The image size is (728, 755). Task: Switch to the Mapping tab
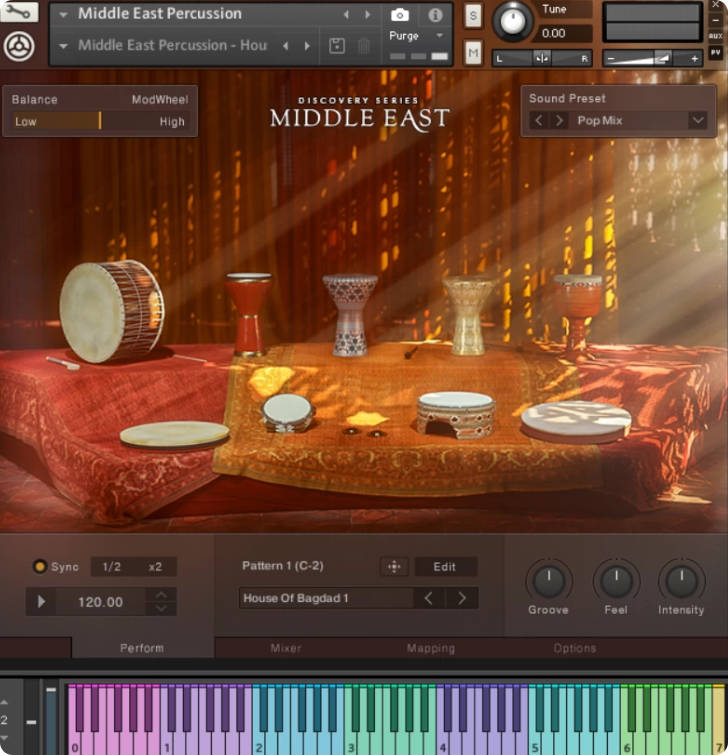[x=430, y=648]
